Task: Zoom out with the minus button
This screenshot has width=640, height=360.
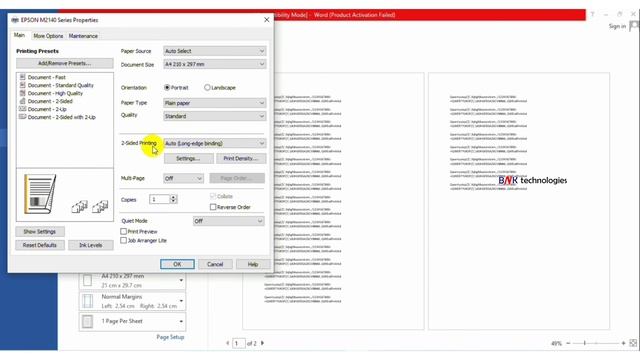Action: (568, 343)
